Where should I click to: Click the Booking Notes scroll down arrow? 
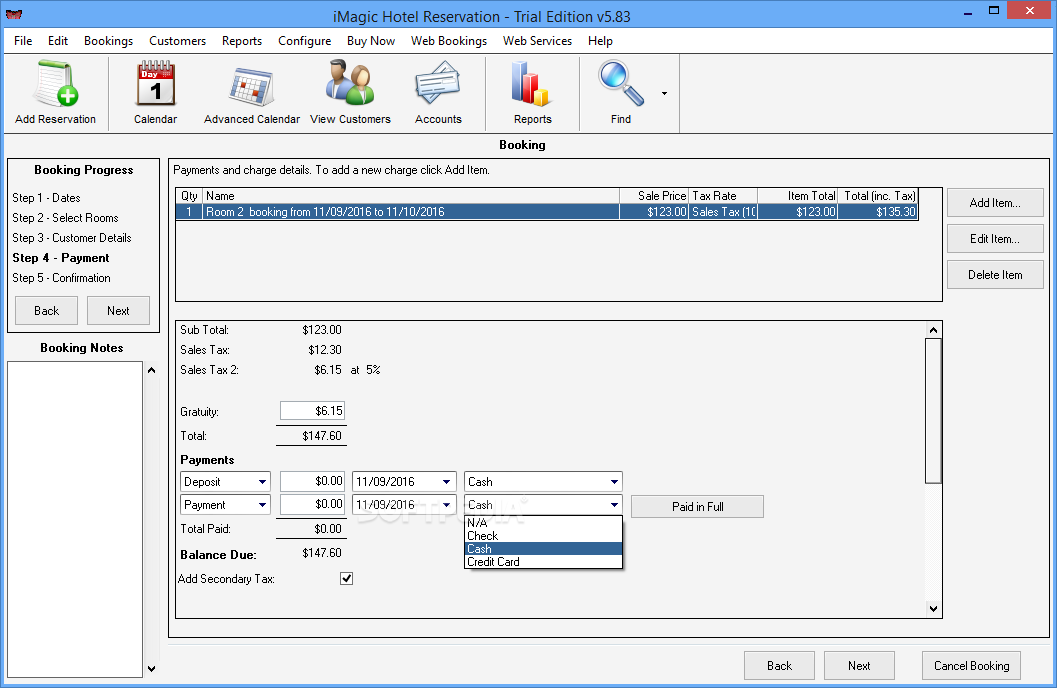click(152, 669)
